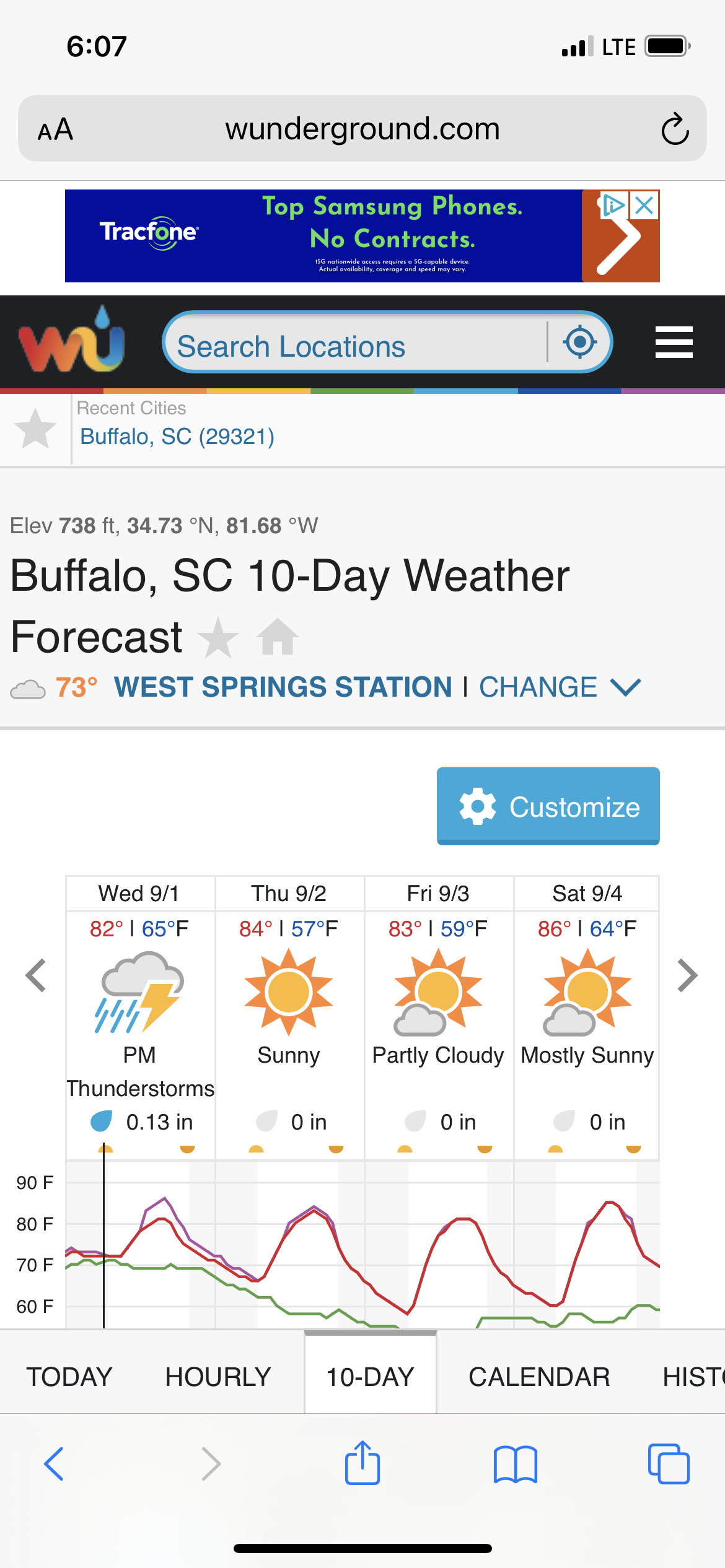Use the GPS locate-me icon in search

coord(580,342)
